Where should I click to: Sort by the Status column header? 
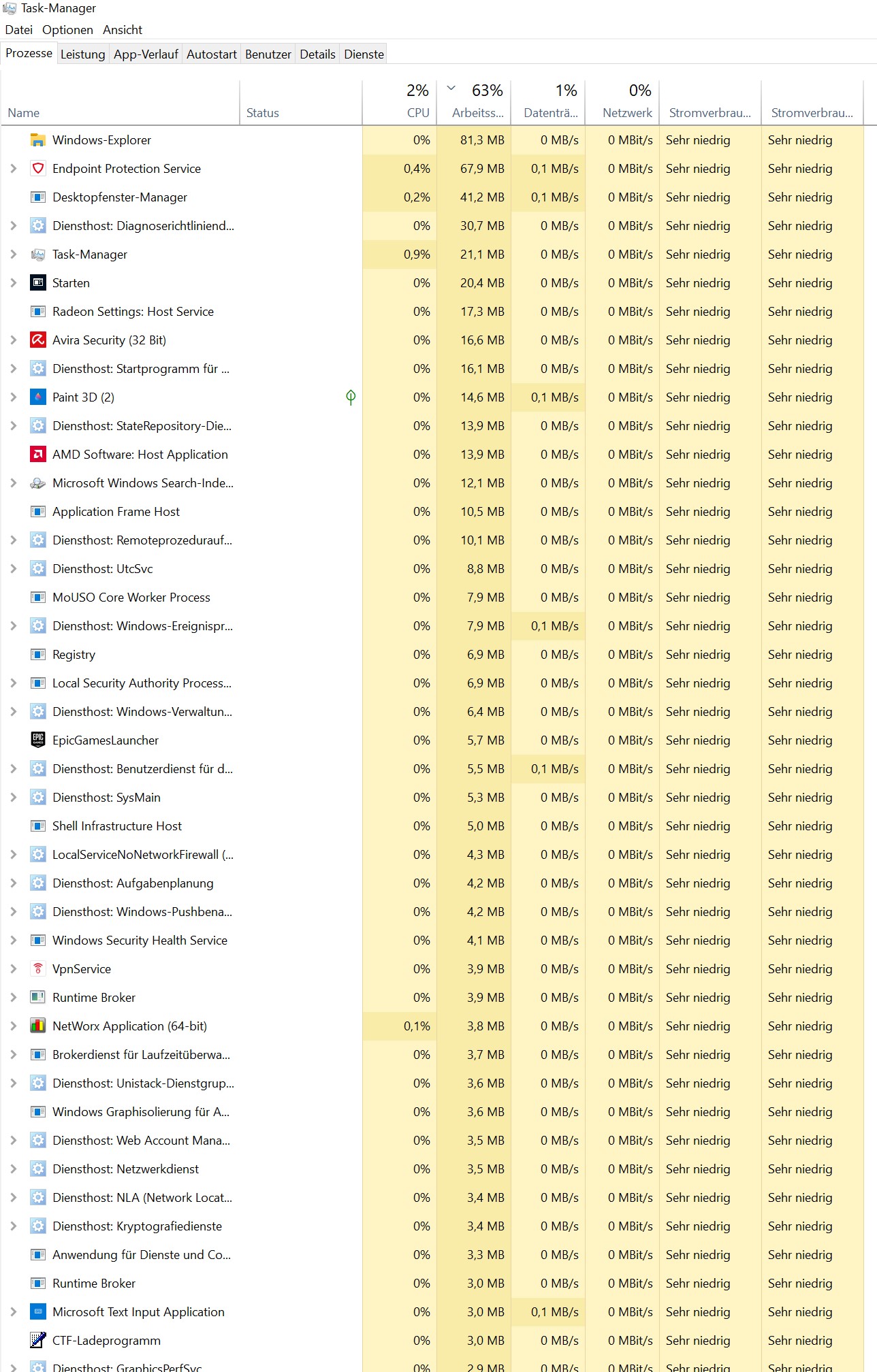click(300, 103)
